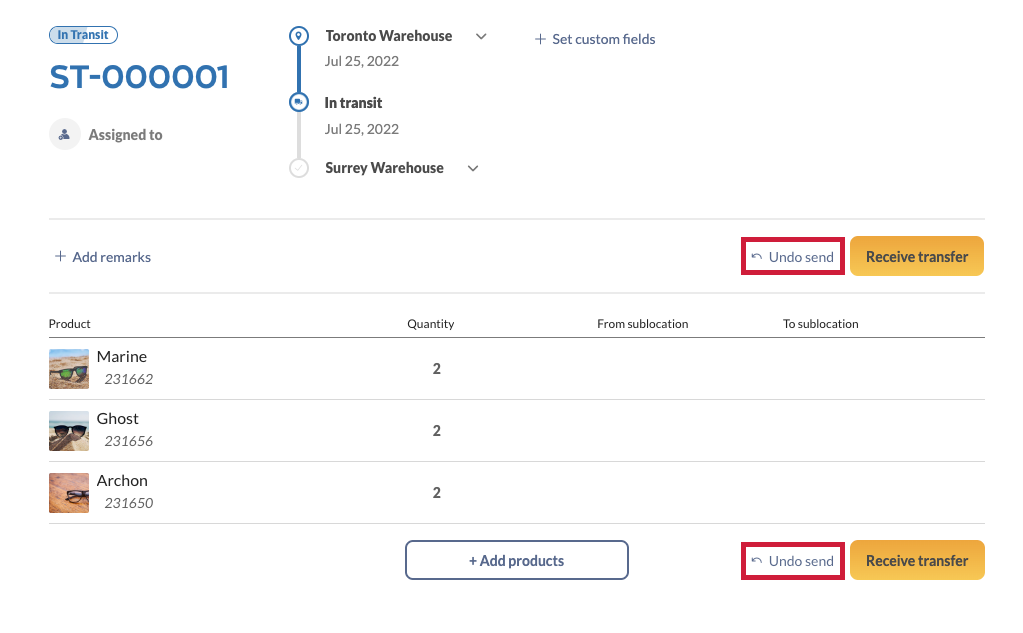
Task: Click the In Transit status badge
Action: click(84, 35)
